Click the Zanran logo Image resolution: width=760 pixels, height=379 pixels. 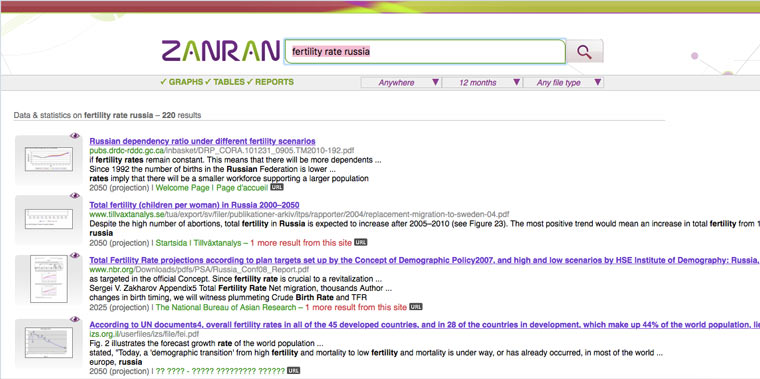click(221, 51)
